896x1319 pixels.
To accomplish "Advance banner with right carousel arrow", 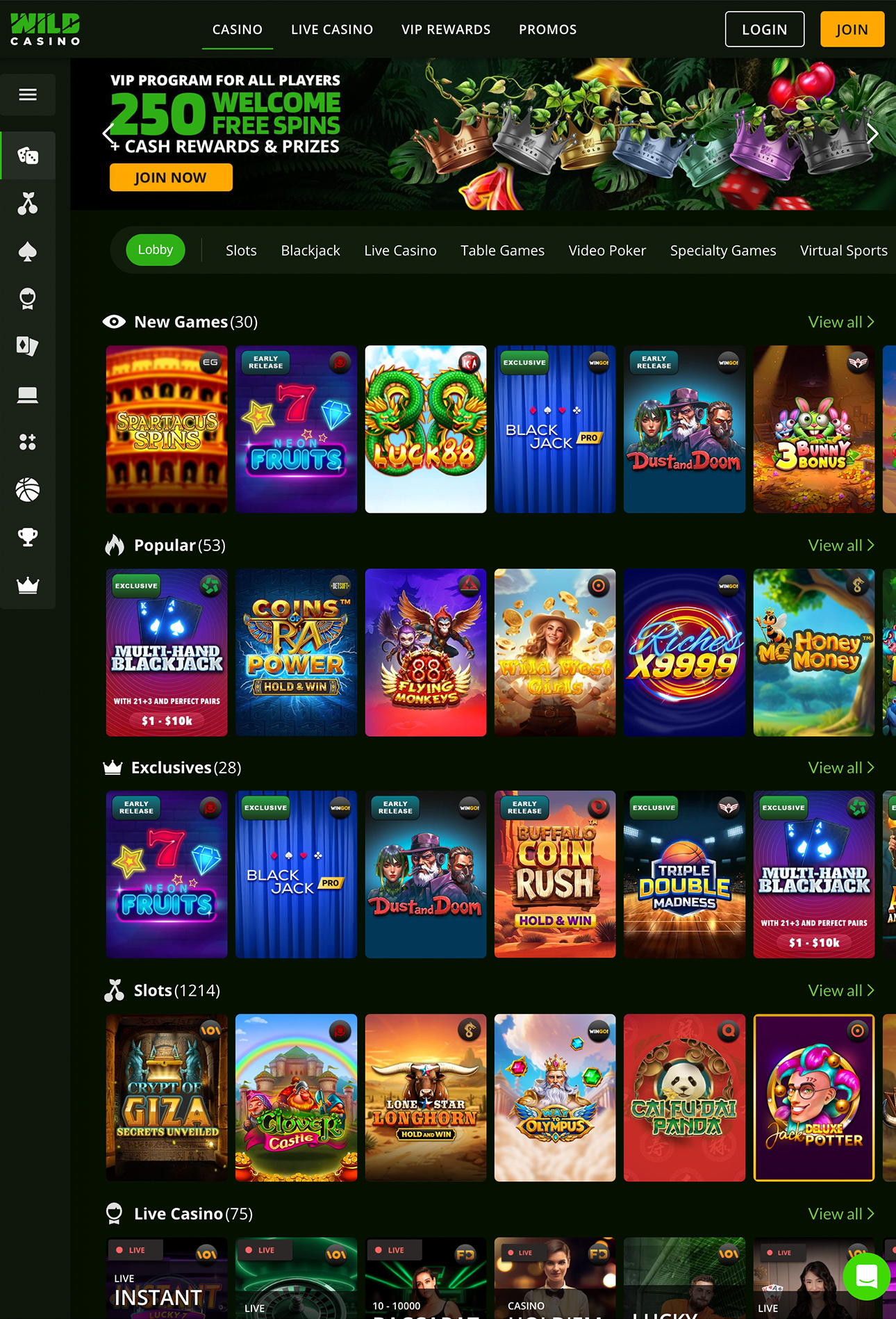I will 872,134.
